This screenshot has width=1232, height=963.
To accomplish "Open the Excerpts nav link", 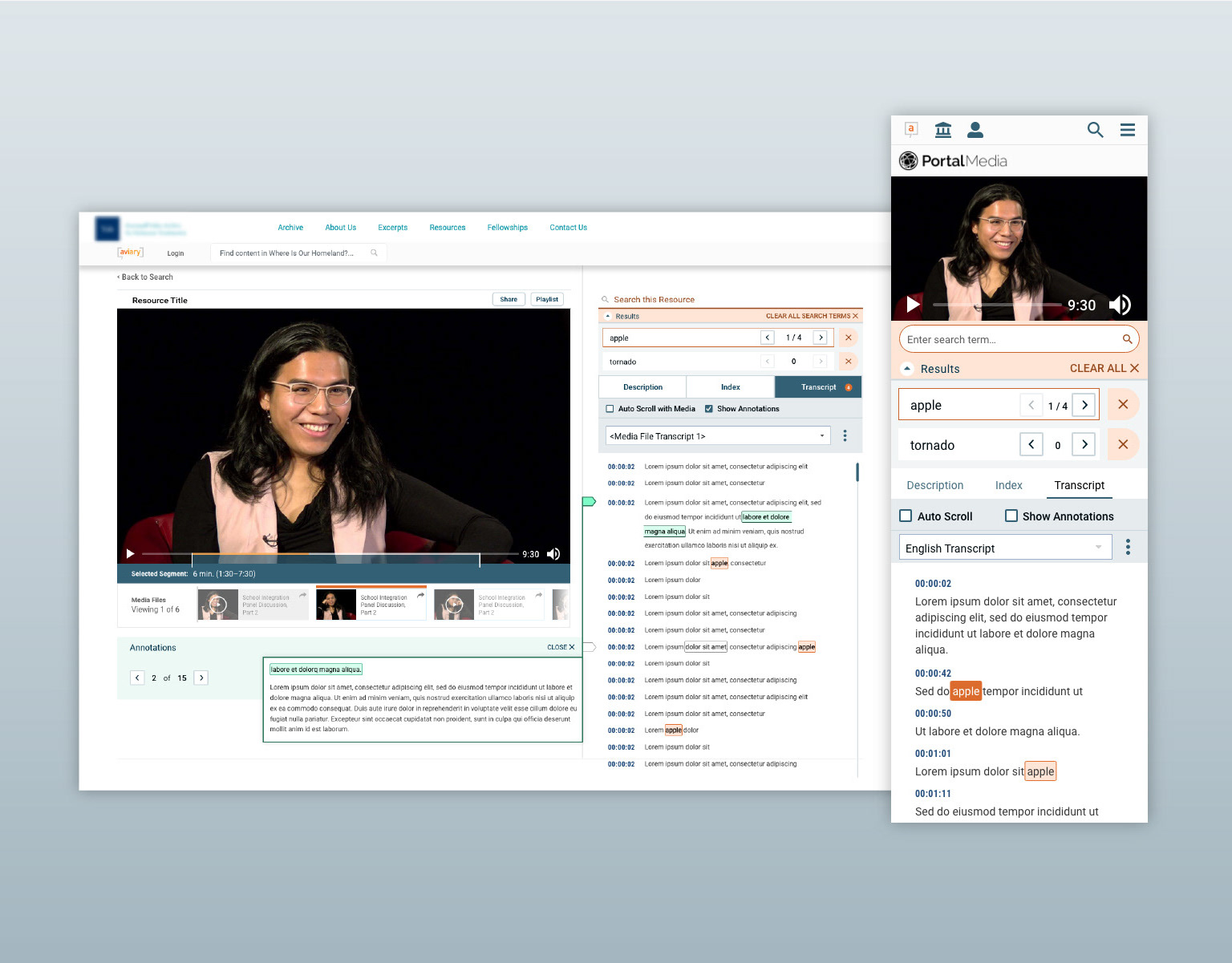I will [x=393, y=228].
